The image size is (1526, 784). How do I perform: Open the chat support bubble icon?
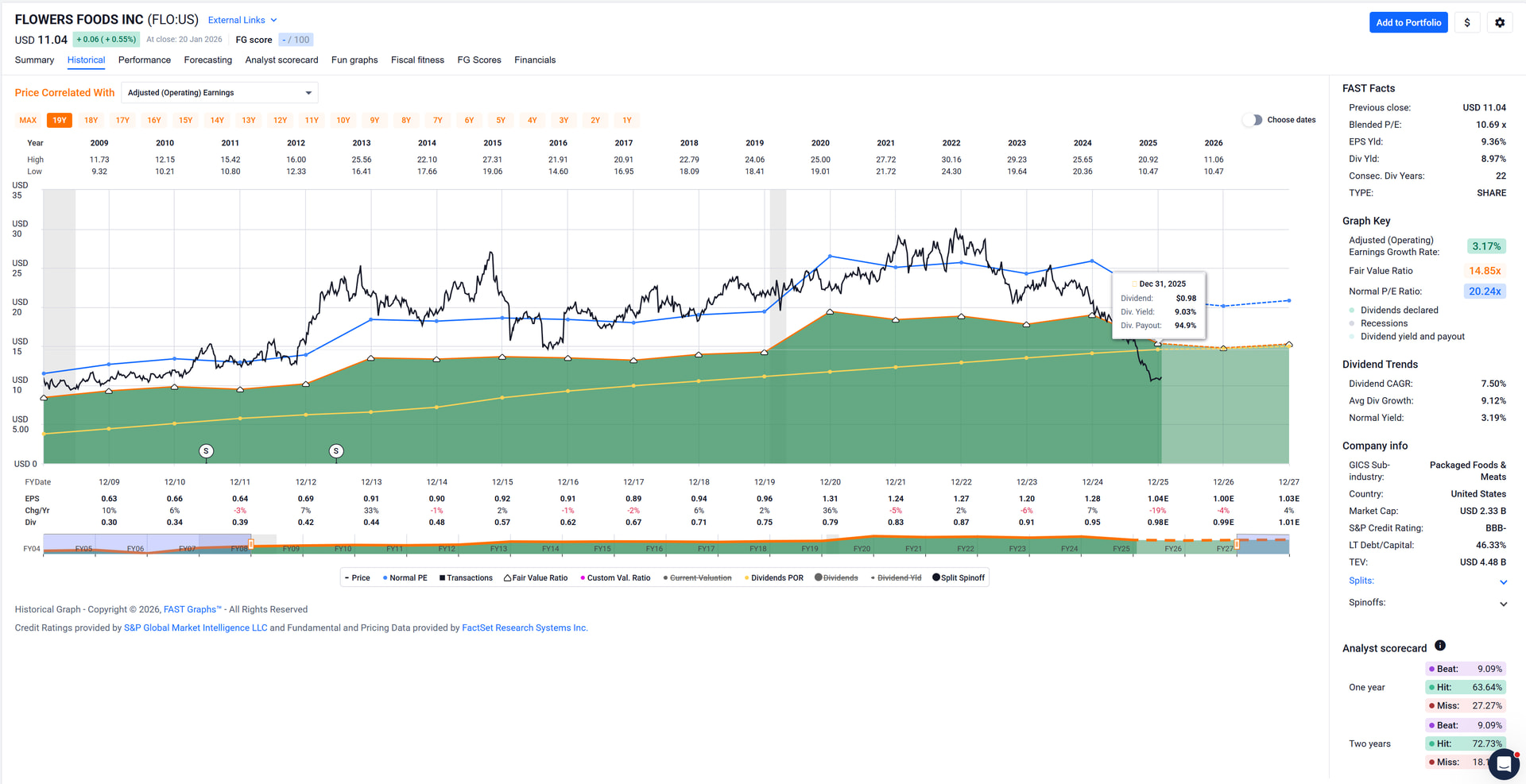pos(1503,764)
